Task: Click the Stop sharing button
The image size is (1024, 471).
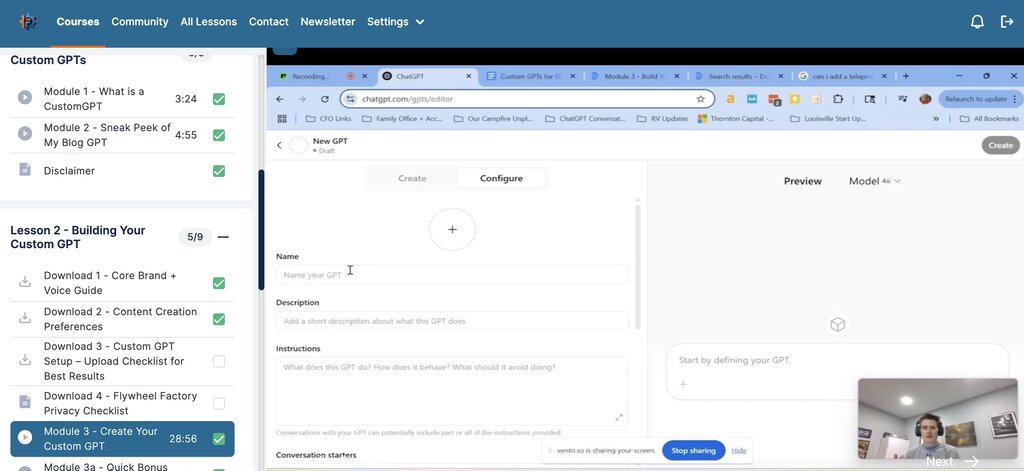Action: [694, 450]
